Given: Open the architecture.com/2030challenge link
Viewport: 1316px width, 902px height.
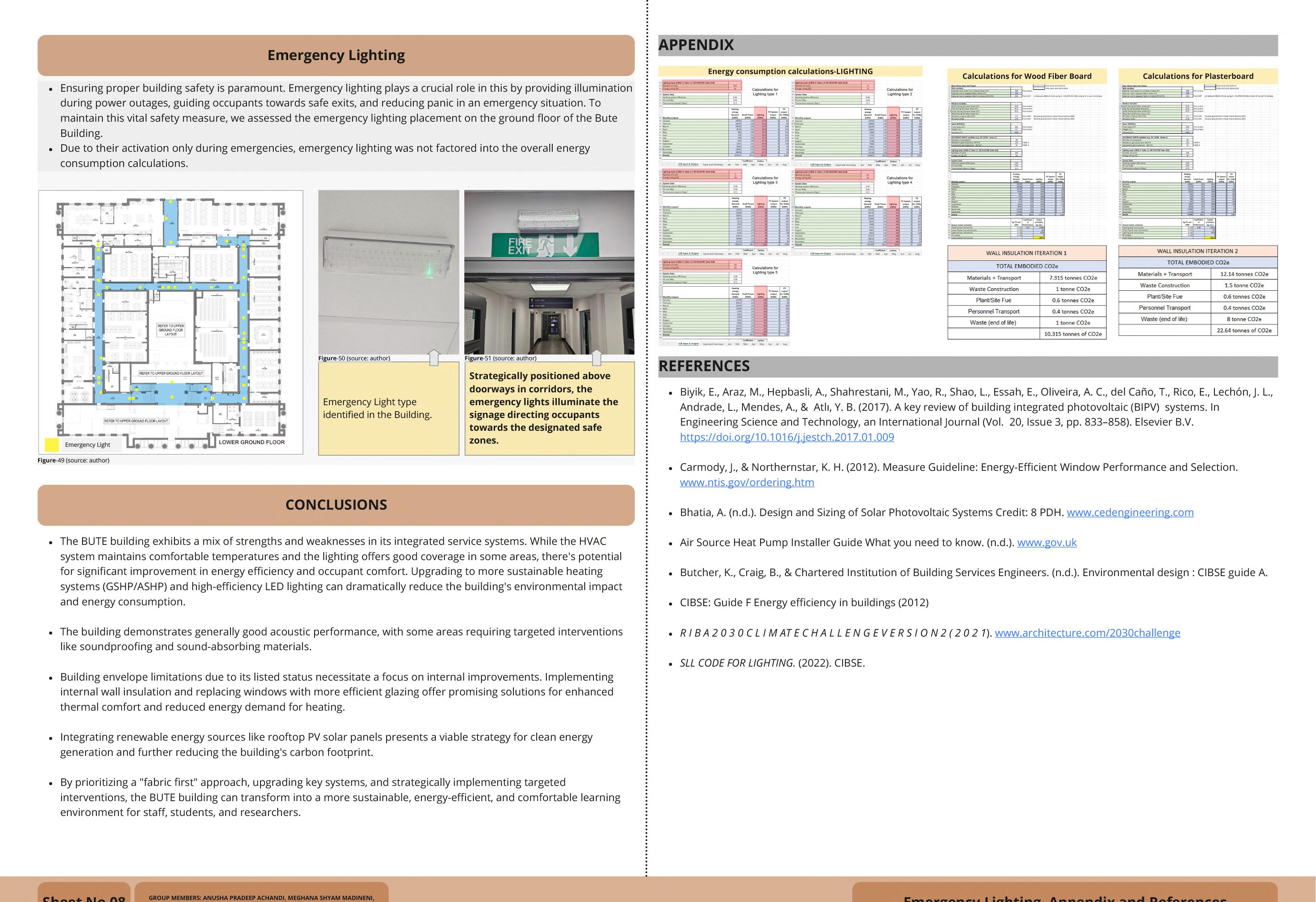Looking at the screenshot, I should [1087, 633].
